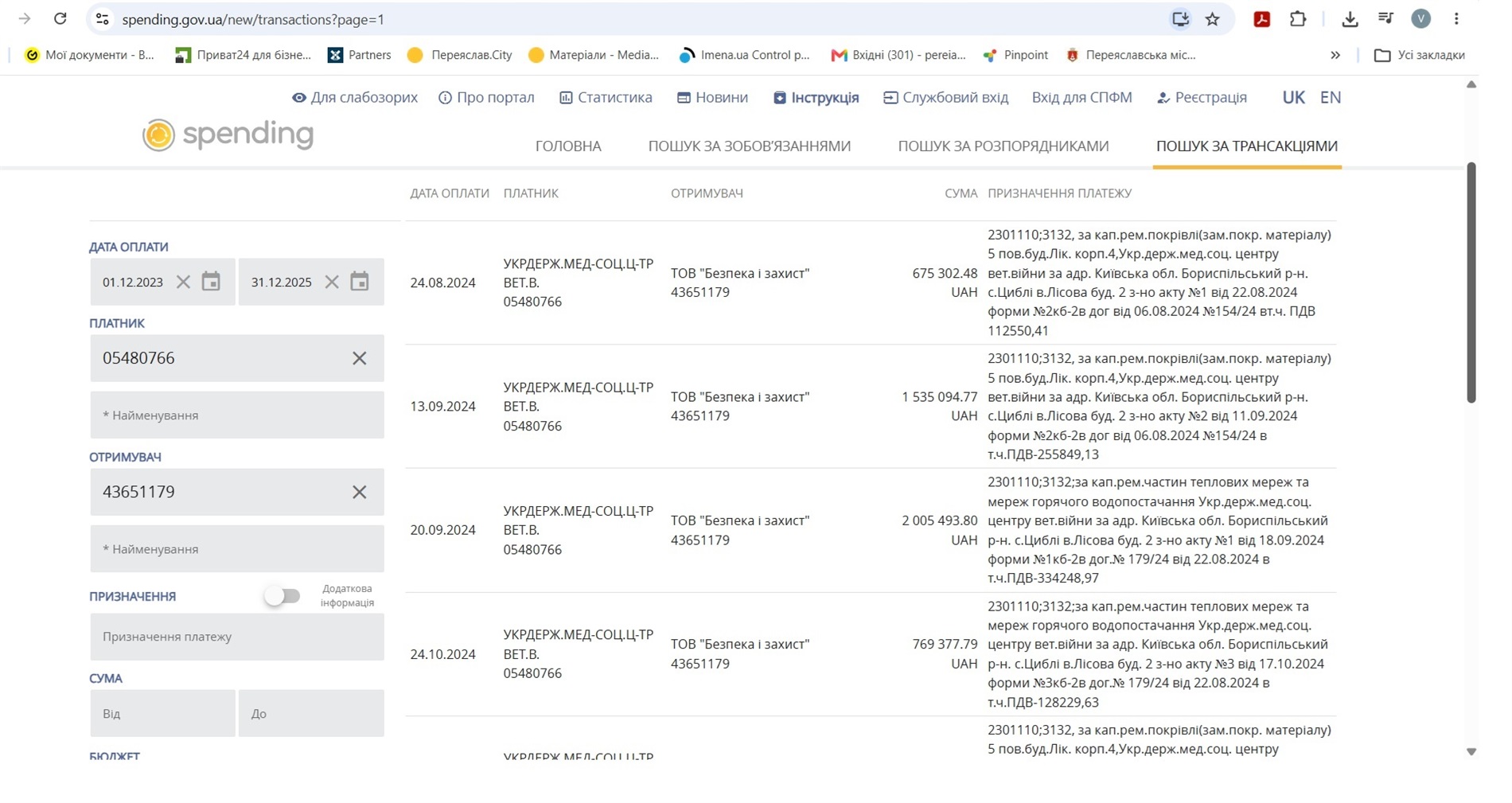Open the end date calendar picker
The image size is (1512, 803).
360,282
